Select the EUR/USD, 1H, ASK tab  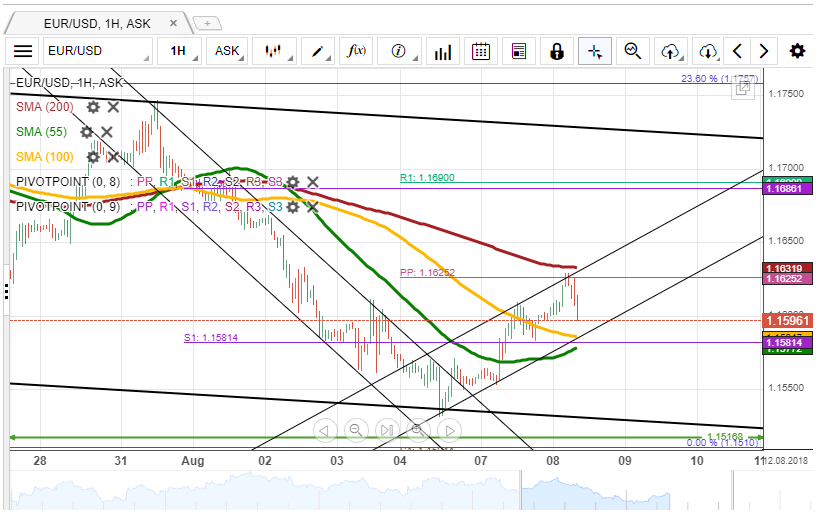point(98,22)
